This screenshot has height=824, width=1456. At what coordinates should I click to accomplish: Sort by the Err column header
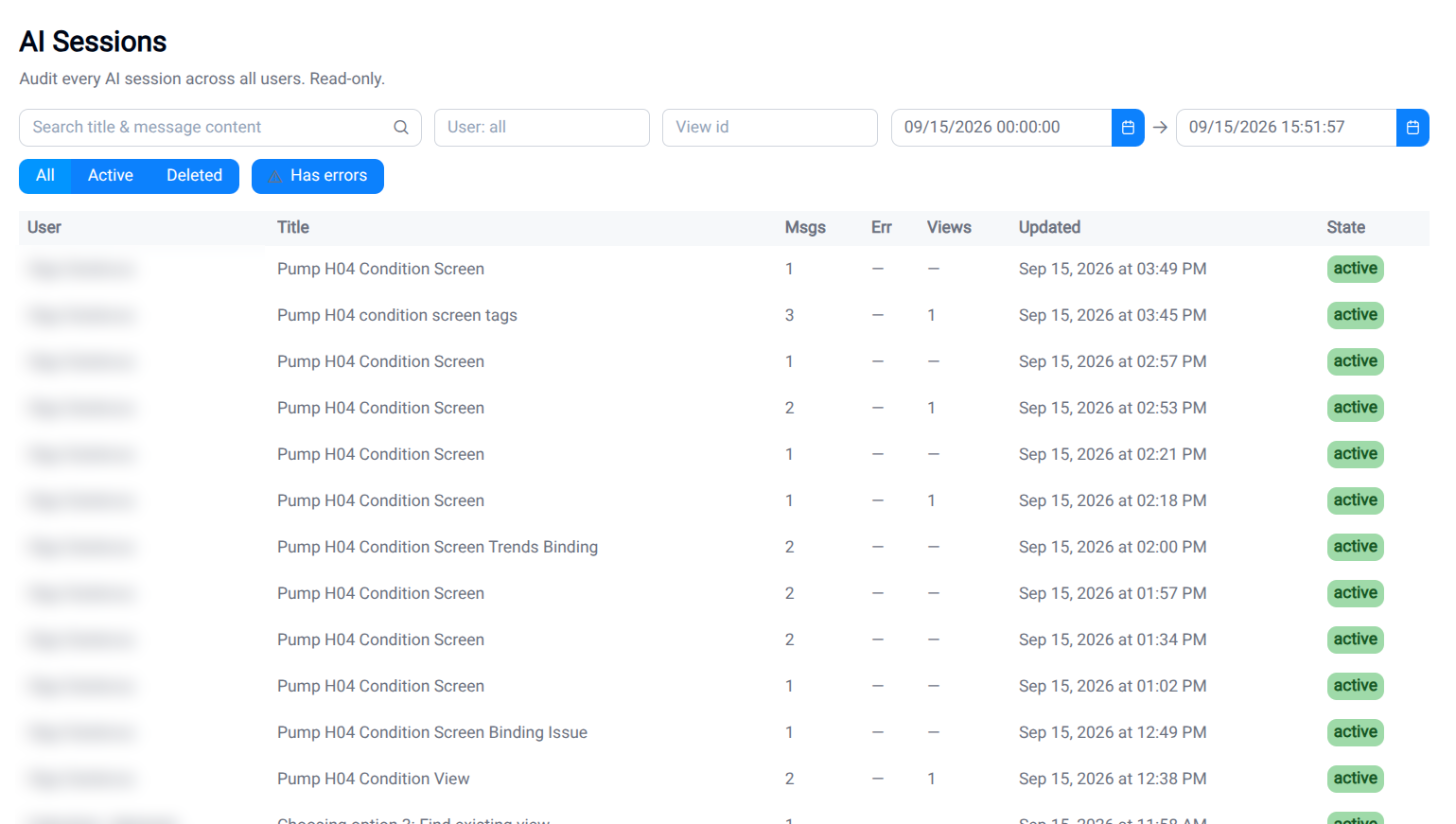pyautogui.click(x=881, y=227)
